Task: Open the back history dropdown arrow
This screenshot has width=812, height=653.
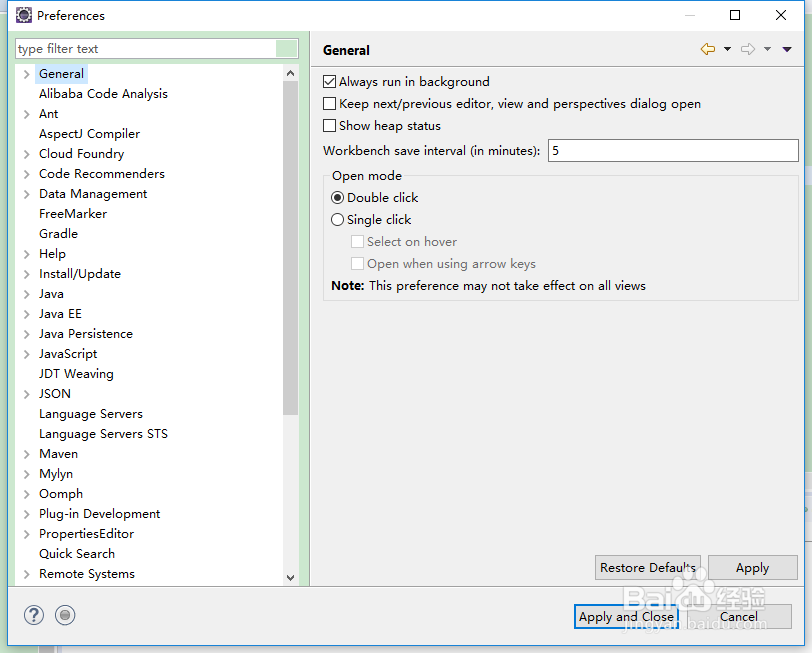Action: click(728, 49)
